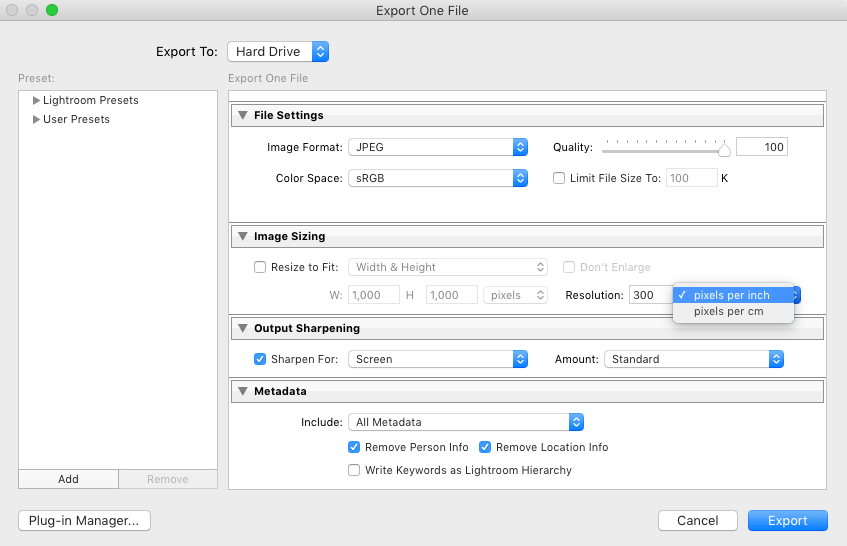847x546 pixels.
Task: Uncheck Remove Location Info option
Action: [485, 447]
